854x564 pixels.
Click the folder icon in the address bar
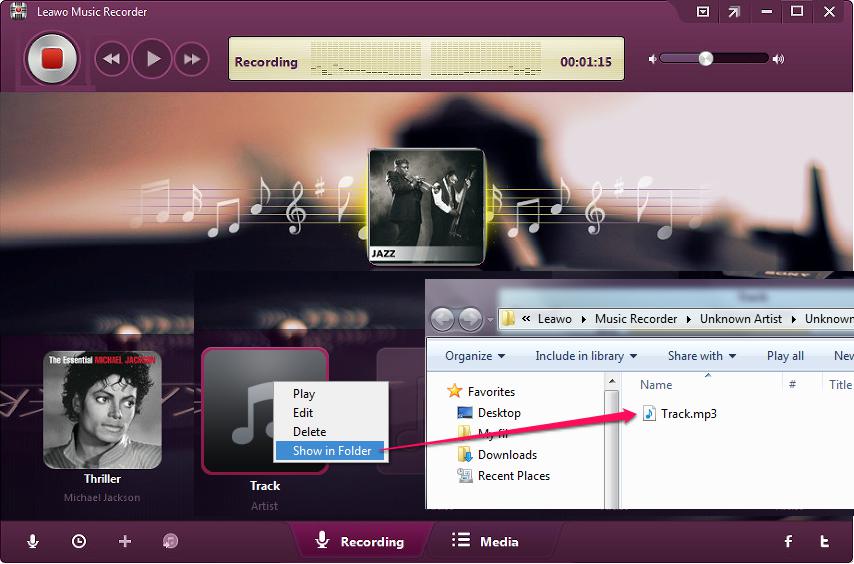tap(509, 318)
